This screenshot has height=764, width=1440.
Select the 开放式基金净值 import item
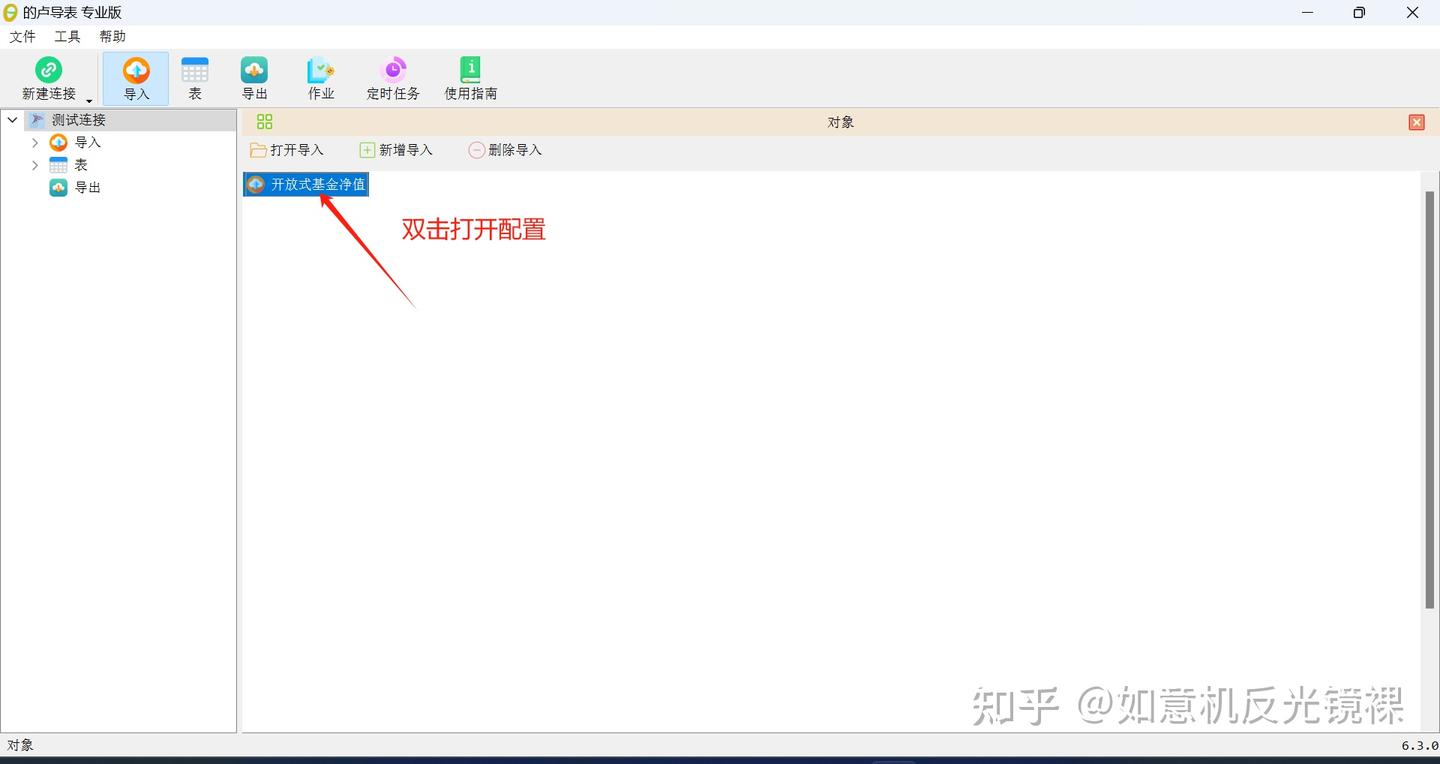click(x=306, y=185)
